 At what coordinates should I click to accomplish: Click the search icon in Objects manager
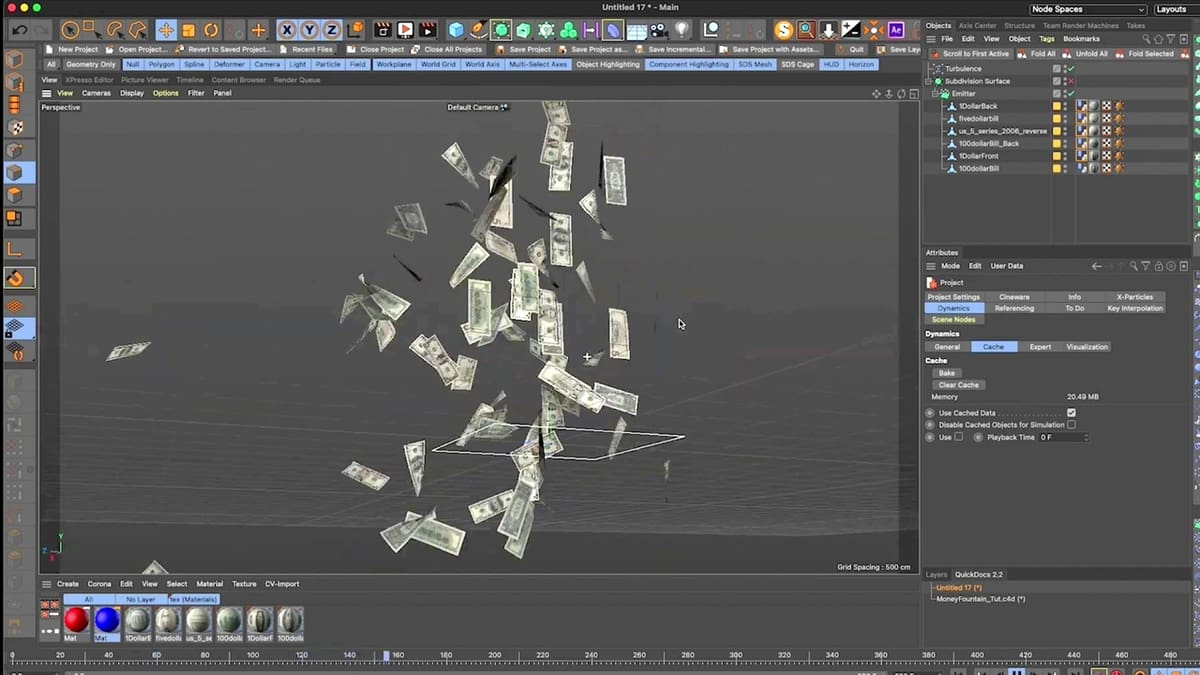click(x=1148, y=39)
